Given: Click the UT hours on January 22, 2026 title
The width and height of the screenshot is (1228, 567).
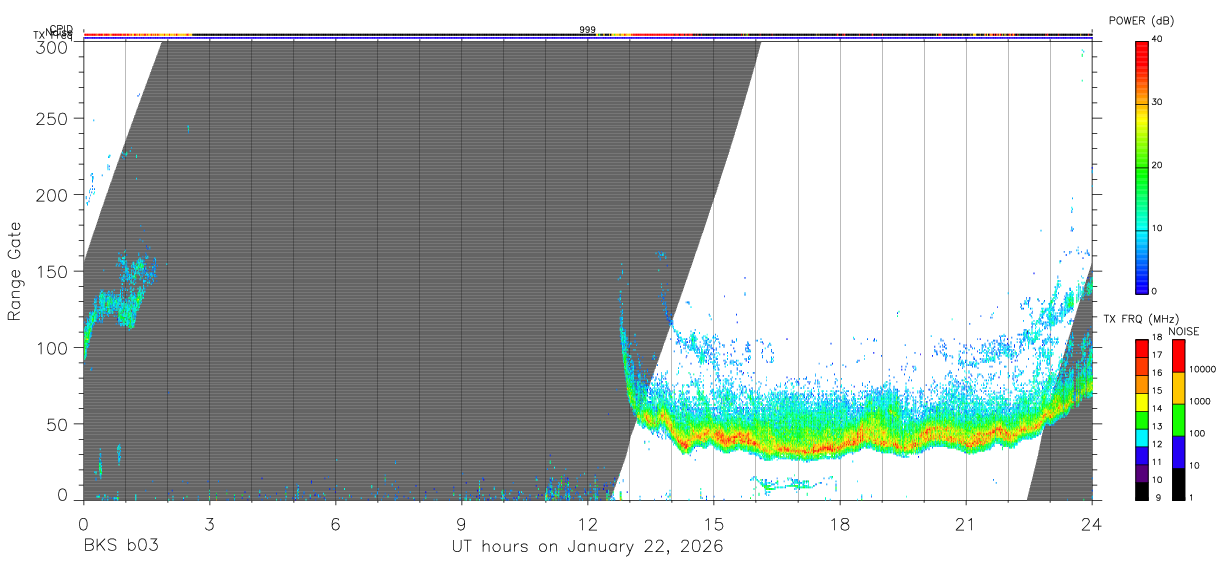Looking at the screenshot, I should coord(587,547).
